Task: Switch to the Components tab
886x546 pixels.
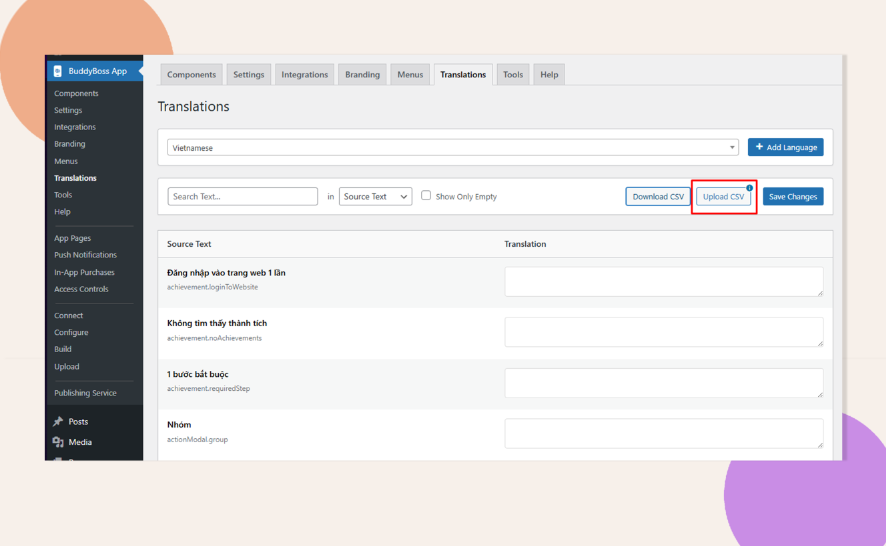Action: (x=192, y=75)
